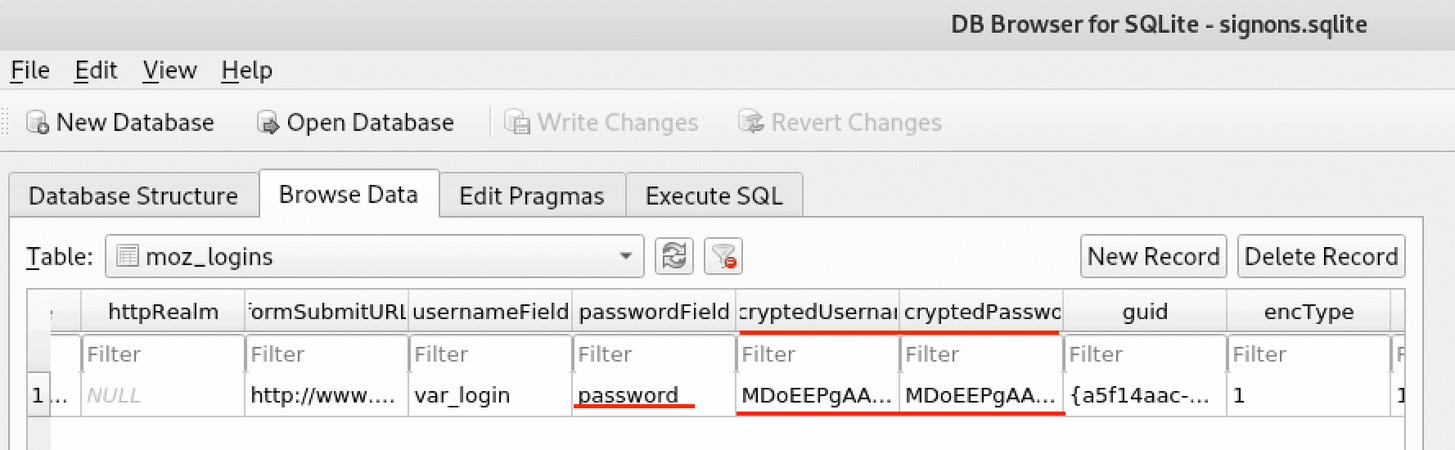Image resolution: width=1455 pixels, height=450 pixels.
Task: Open the Help menu
Action: (x=246, y=71)
